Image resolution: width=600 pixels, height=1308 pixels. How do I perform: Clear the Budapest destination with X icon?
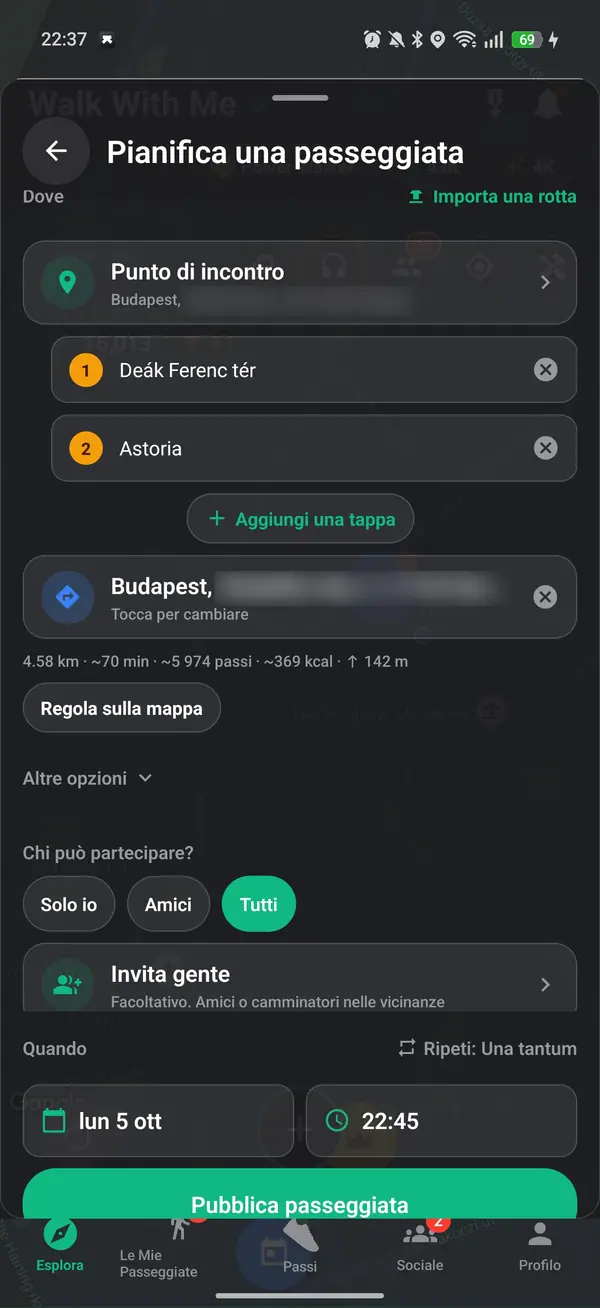coord(545,597)
